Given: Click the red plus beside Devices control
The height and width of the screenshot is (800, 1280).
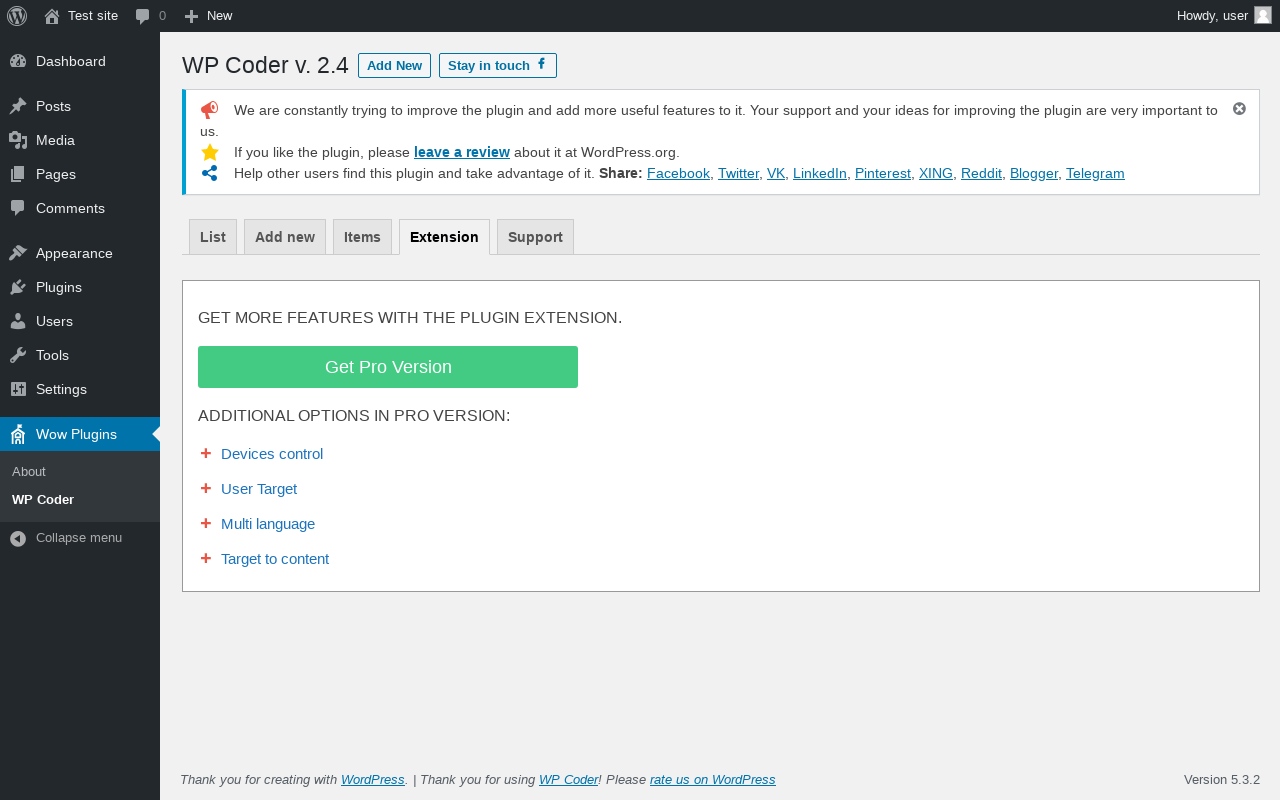Looking at the screenshot, I should point(206,453).
